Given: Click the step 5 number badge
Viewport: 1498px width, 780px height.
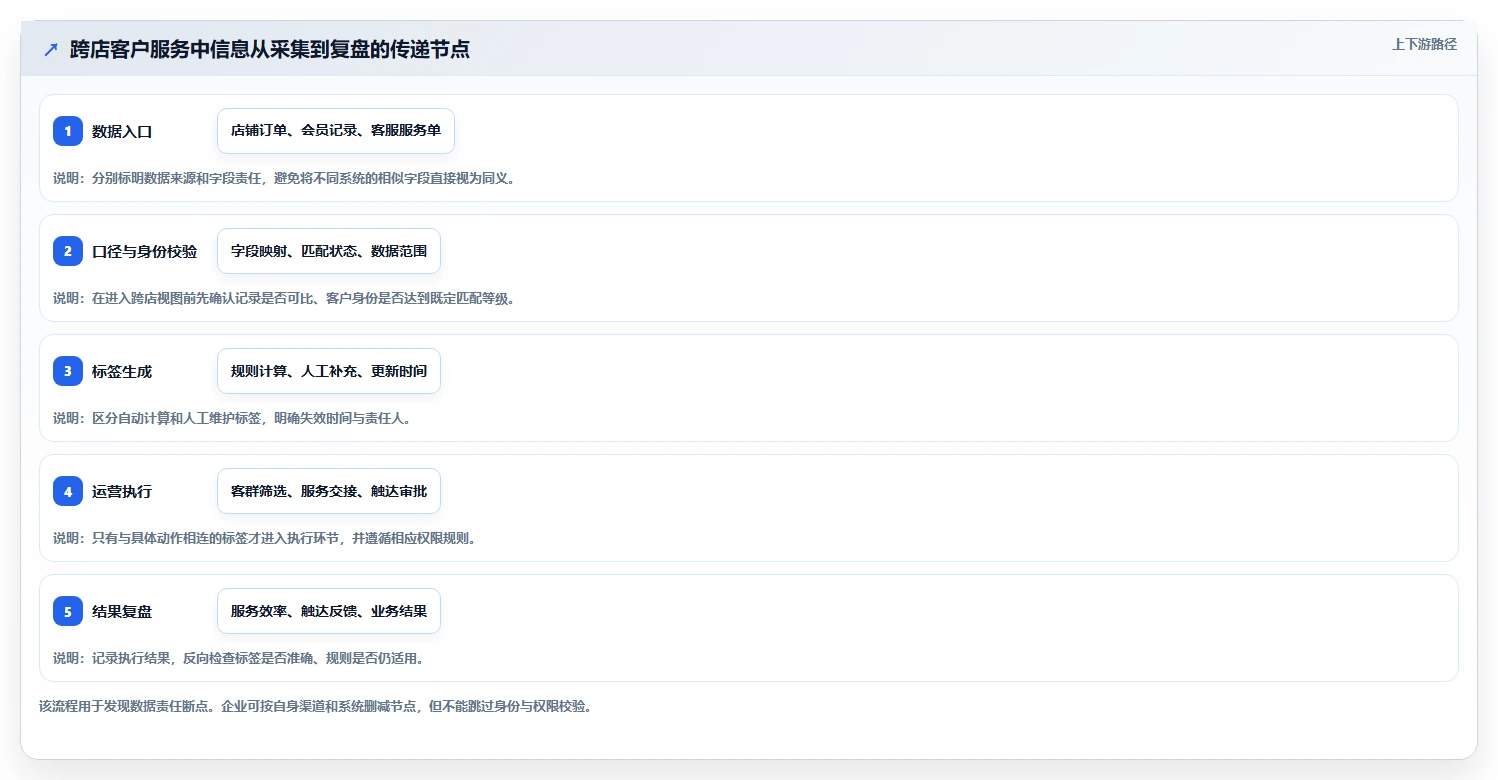Looking at the screenshot, I should click(68, 611).
